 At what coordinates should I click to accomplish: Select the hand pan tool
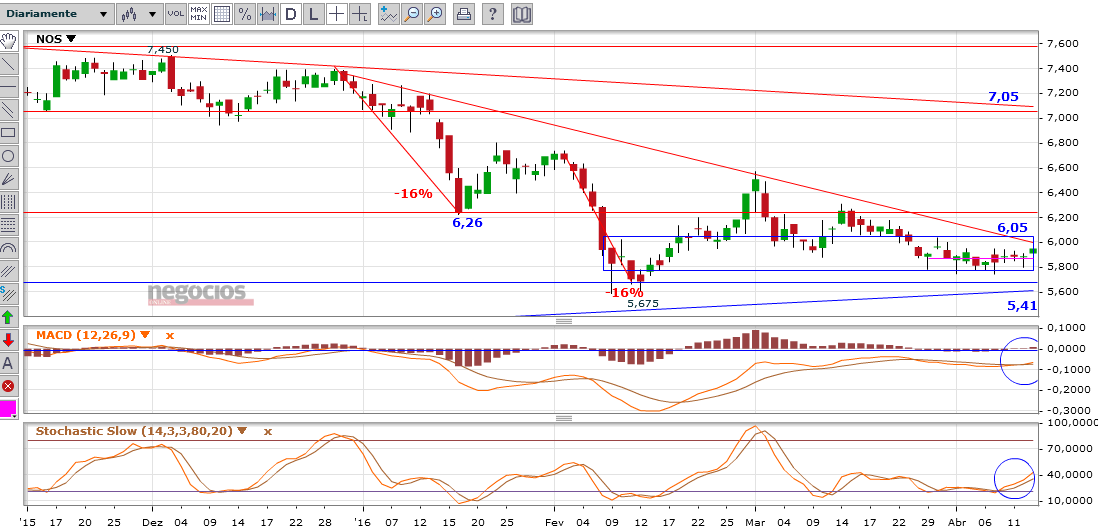coord(8,41)
